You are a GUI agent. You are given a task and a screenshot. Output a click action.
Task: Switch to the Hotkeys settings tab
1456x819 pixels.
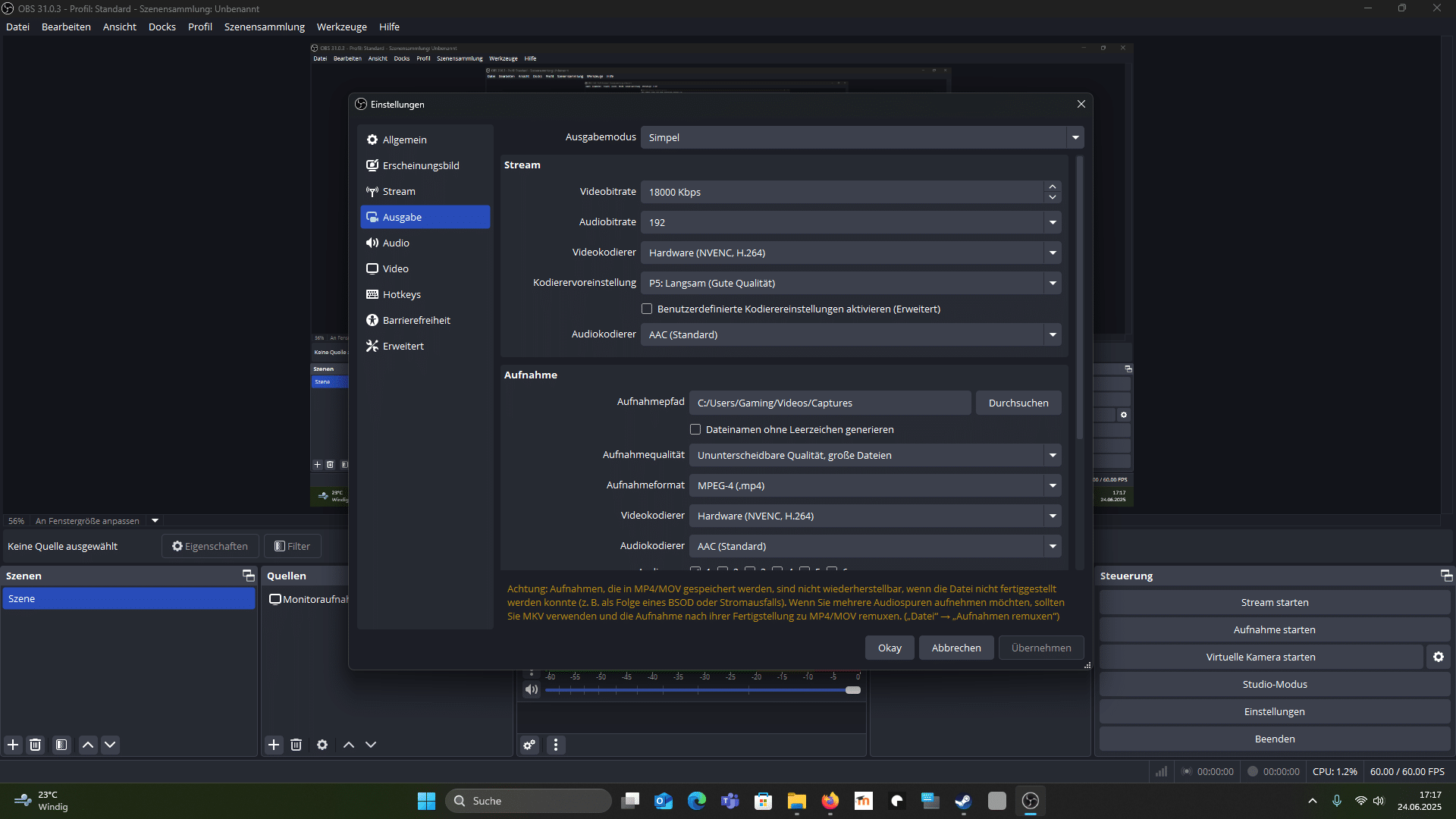click(x=401, y=294)
